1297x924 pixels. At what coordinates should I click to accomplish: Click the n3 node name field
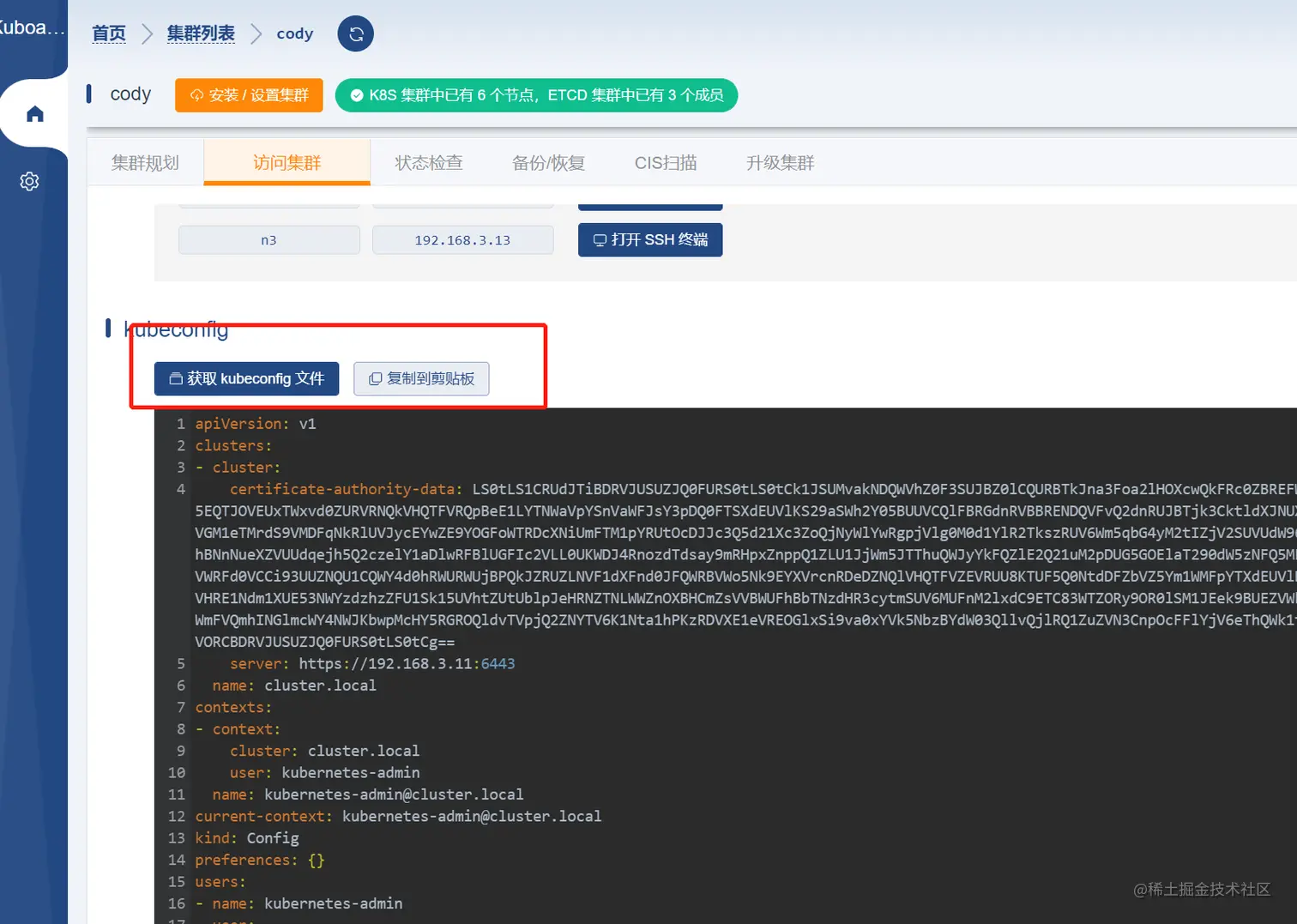coord(269,240)
